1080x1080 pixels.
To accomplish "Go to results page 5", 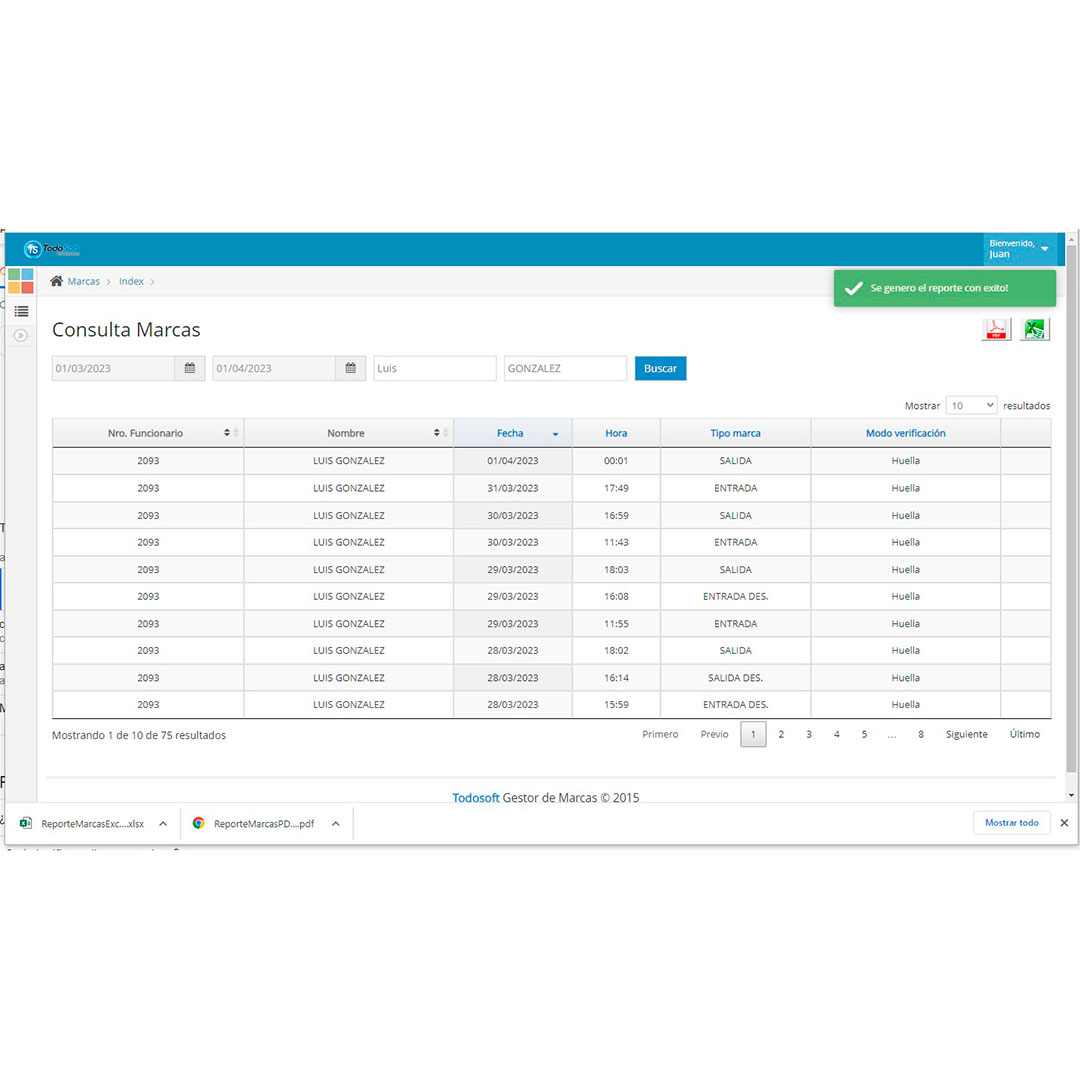I will coord(864,734).
